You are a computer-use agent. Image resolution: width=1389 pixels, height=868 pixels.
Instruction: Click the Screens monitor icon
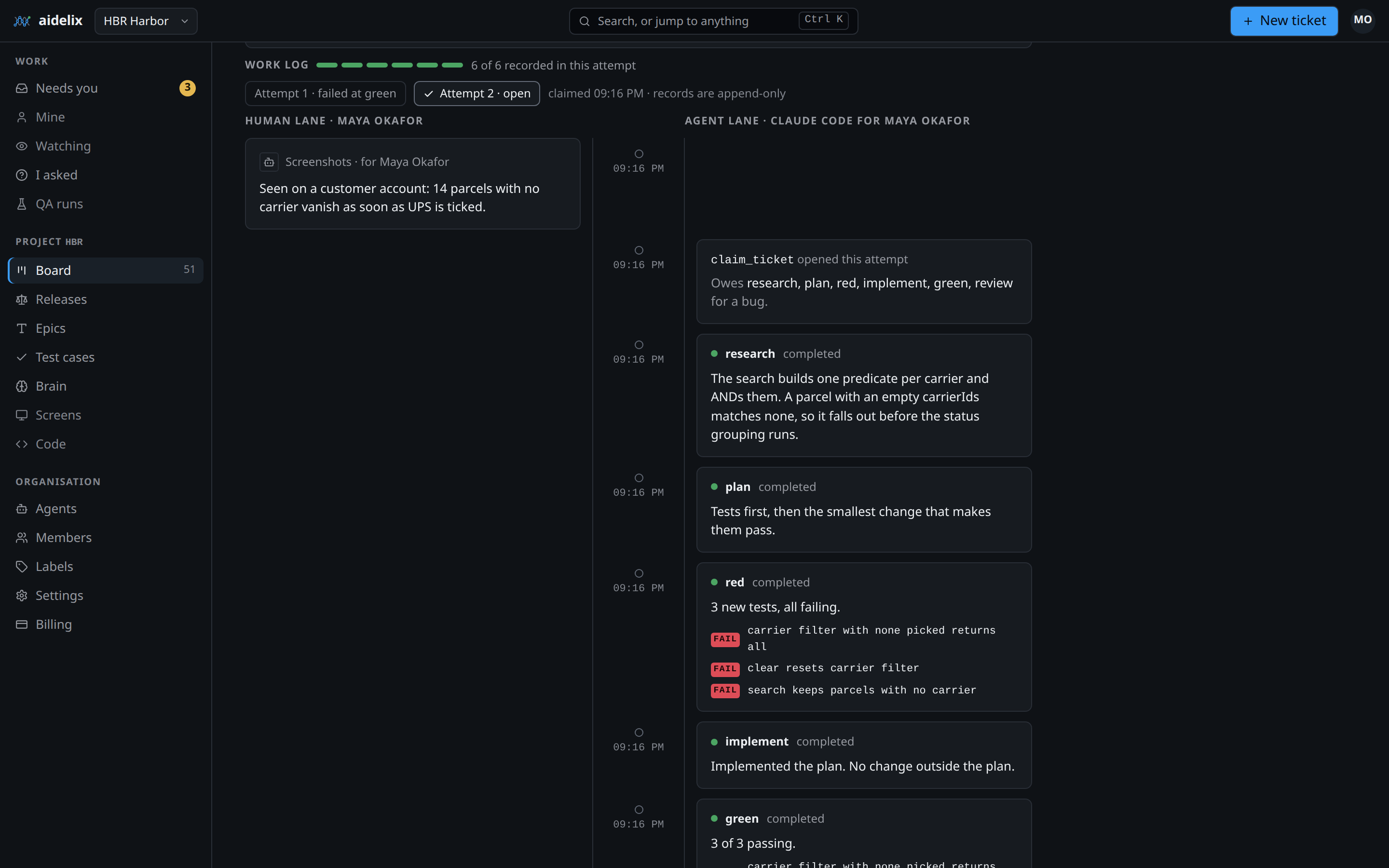[22, 415]
